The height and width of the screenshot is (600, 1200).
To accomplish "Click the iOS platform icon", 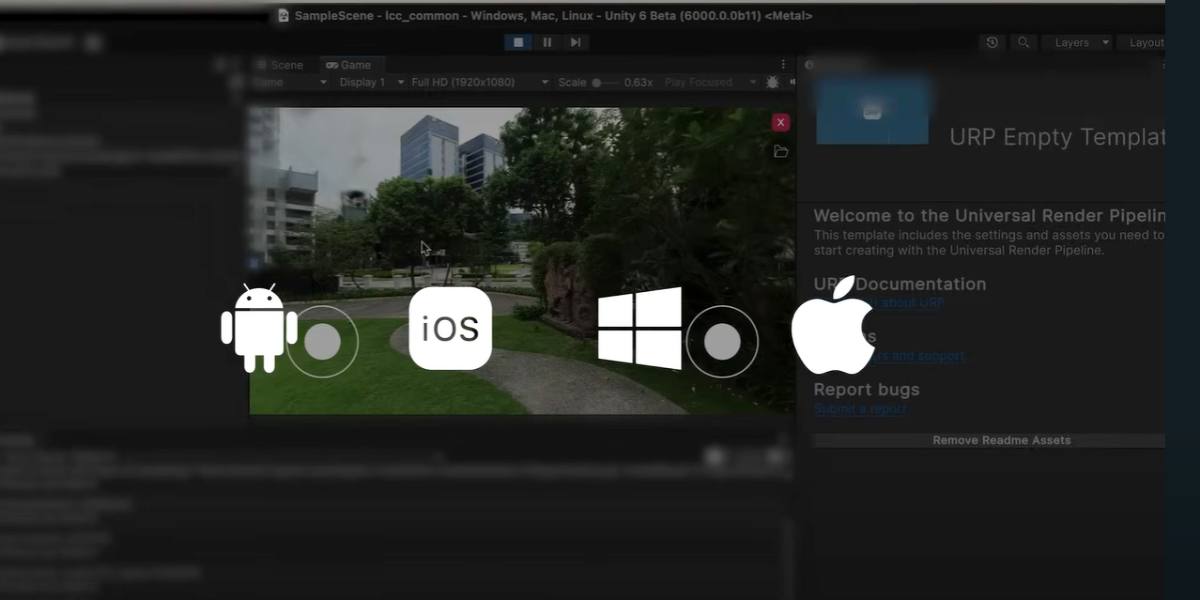I will 450,329.
